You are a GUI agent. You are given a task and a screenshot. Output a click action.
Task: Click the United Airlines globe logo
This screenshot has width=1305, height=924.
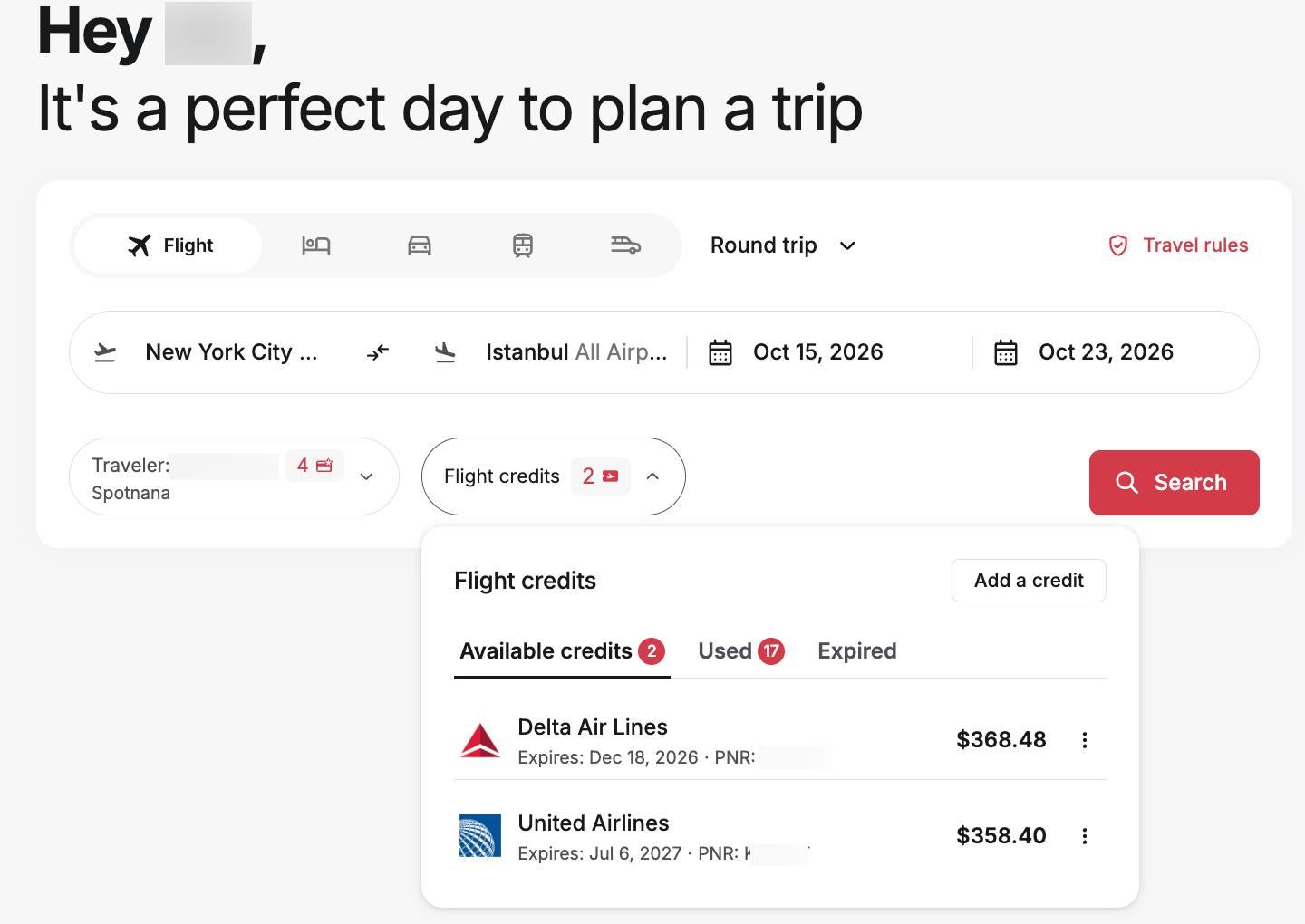(480, 836)
